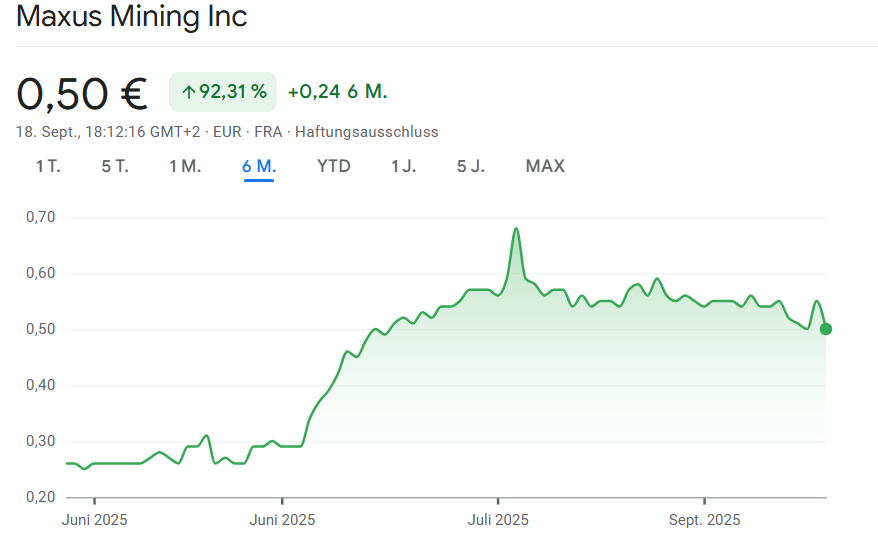Click the Sept. 2025 x-axis label

pyautogui.click(x=704, y=520)
